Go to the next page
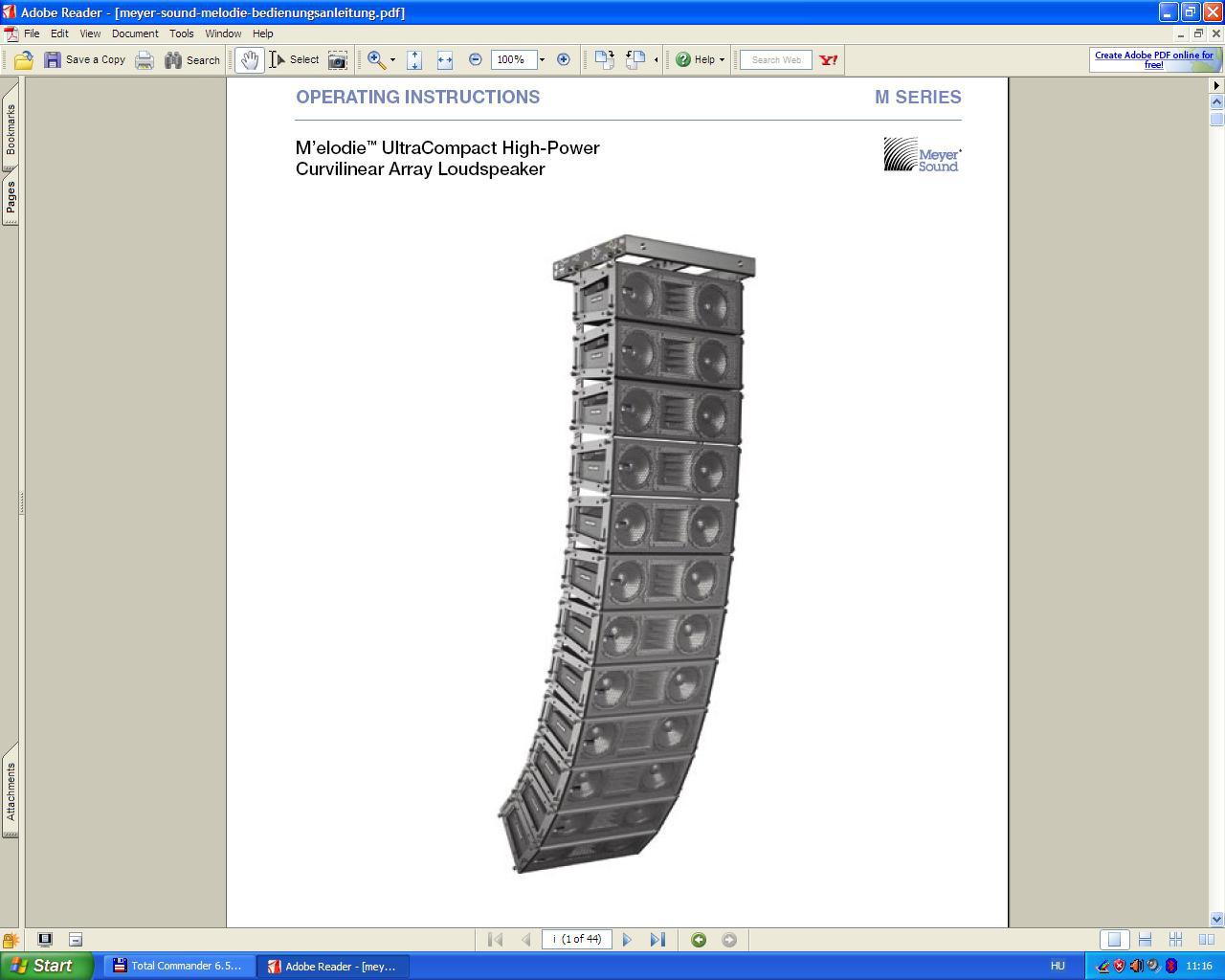Viewport: 1225px width, 980px height. pos(627,940)
